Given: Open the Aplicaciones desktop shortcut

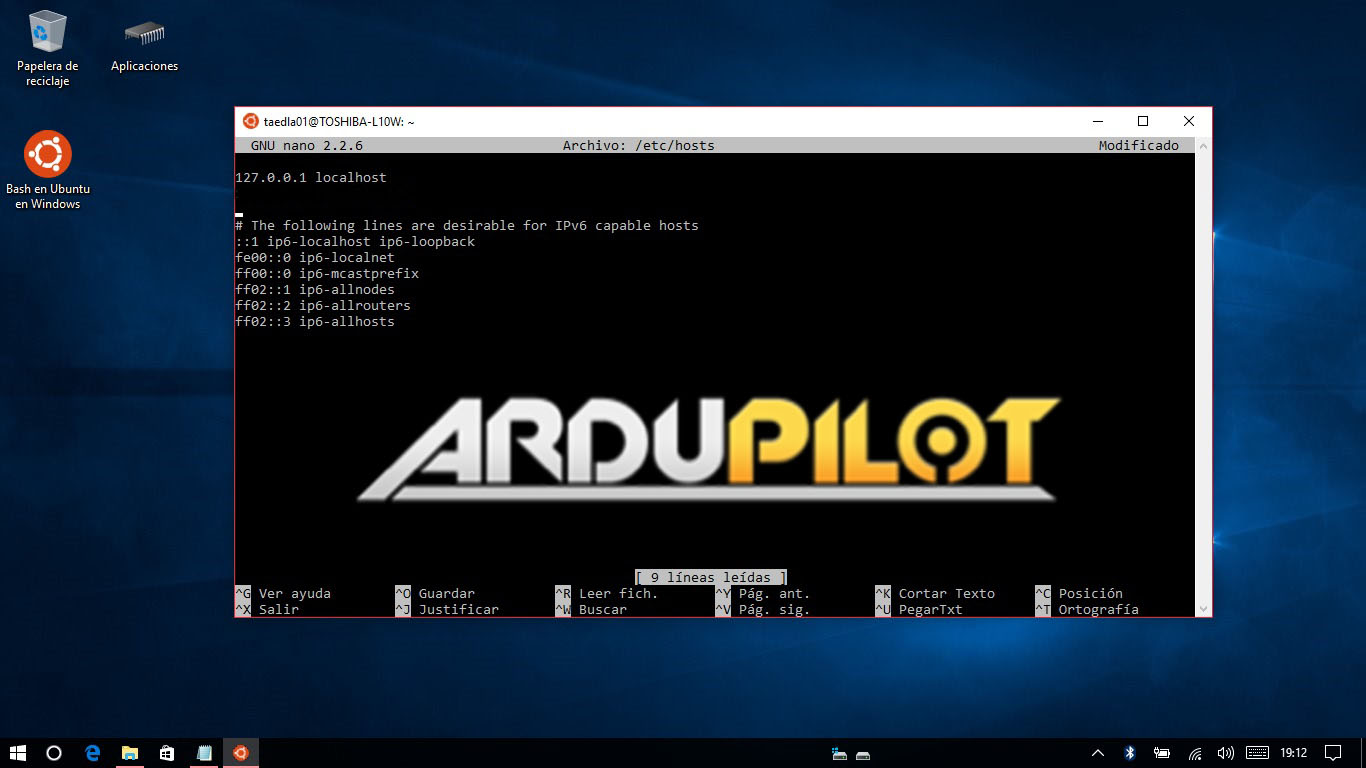Looking at the screenshot, I should [x=144, y=33].
